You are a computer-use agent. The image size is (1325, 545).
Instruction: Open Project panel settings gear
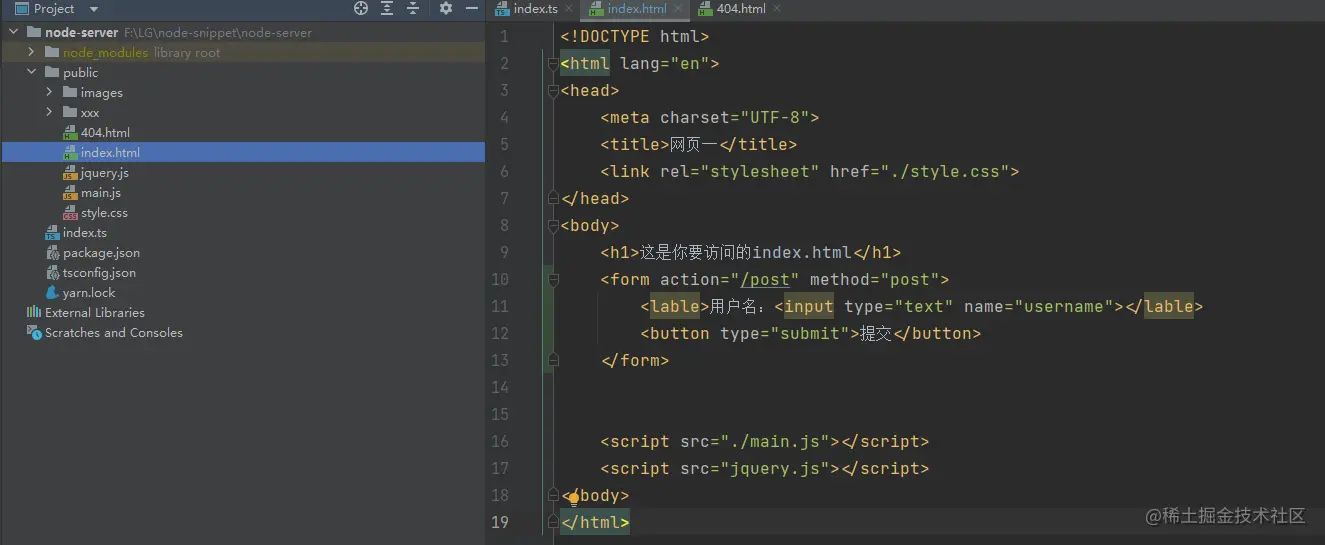coord(446,8)
